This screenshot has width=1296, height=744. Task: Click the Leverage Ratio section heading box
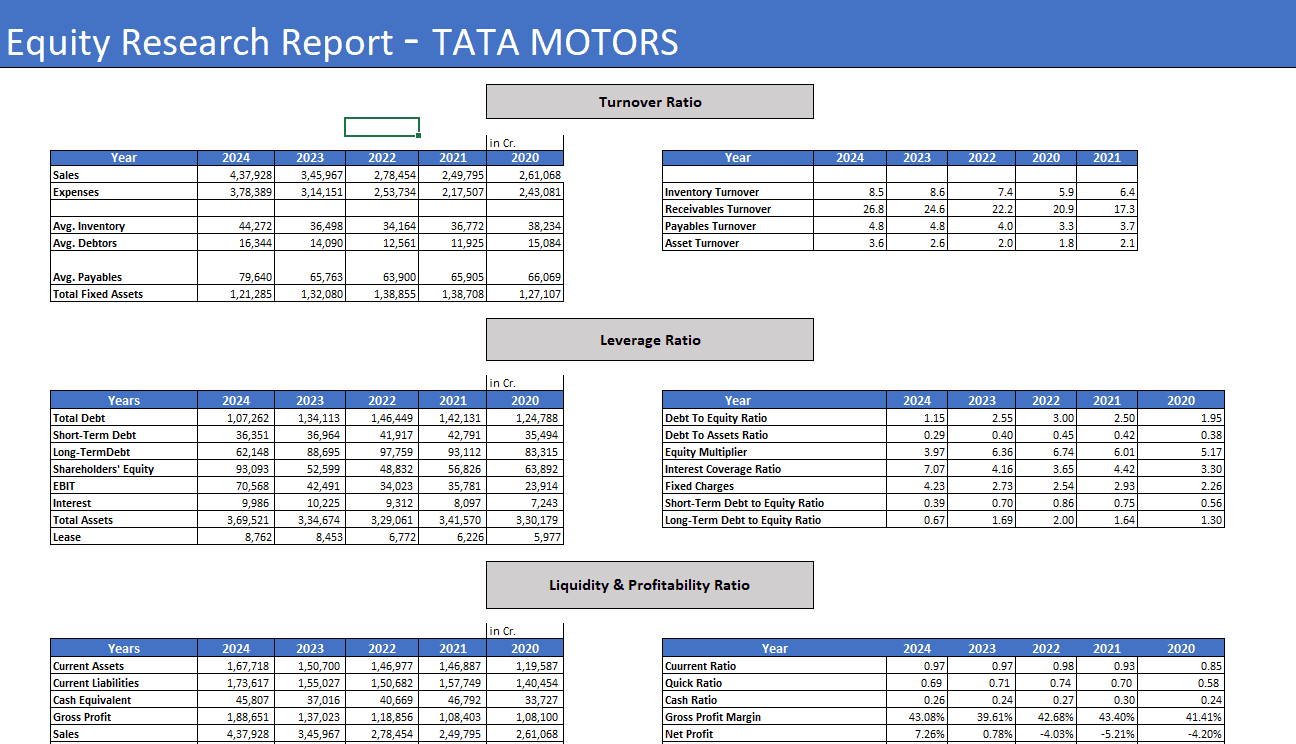649,340
